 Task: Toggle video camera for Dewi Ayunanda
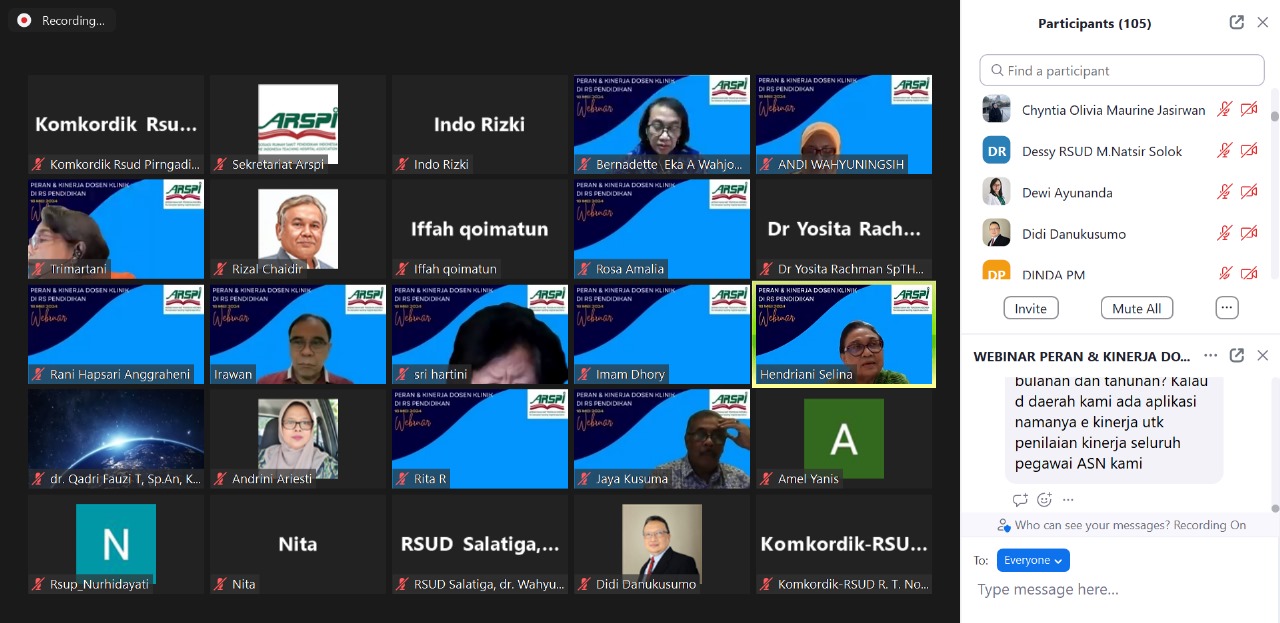click(1249, 193)
